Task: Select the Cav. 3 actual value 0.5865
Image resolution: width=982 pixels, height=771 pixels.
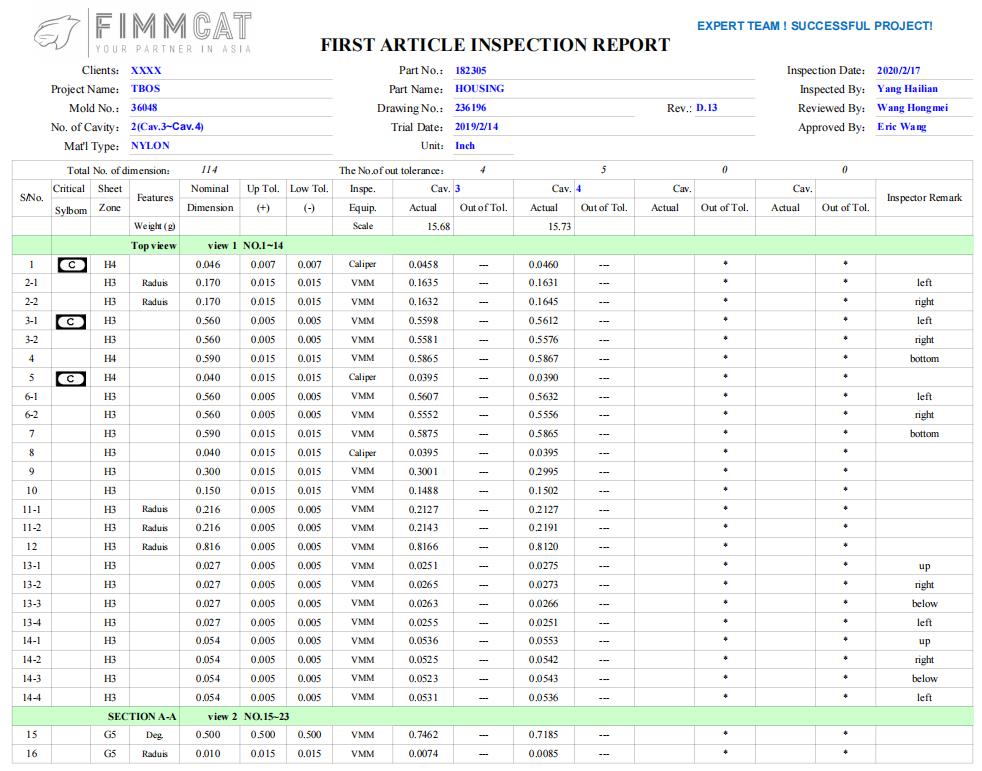Action: point(423,358)
